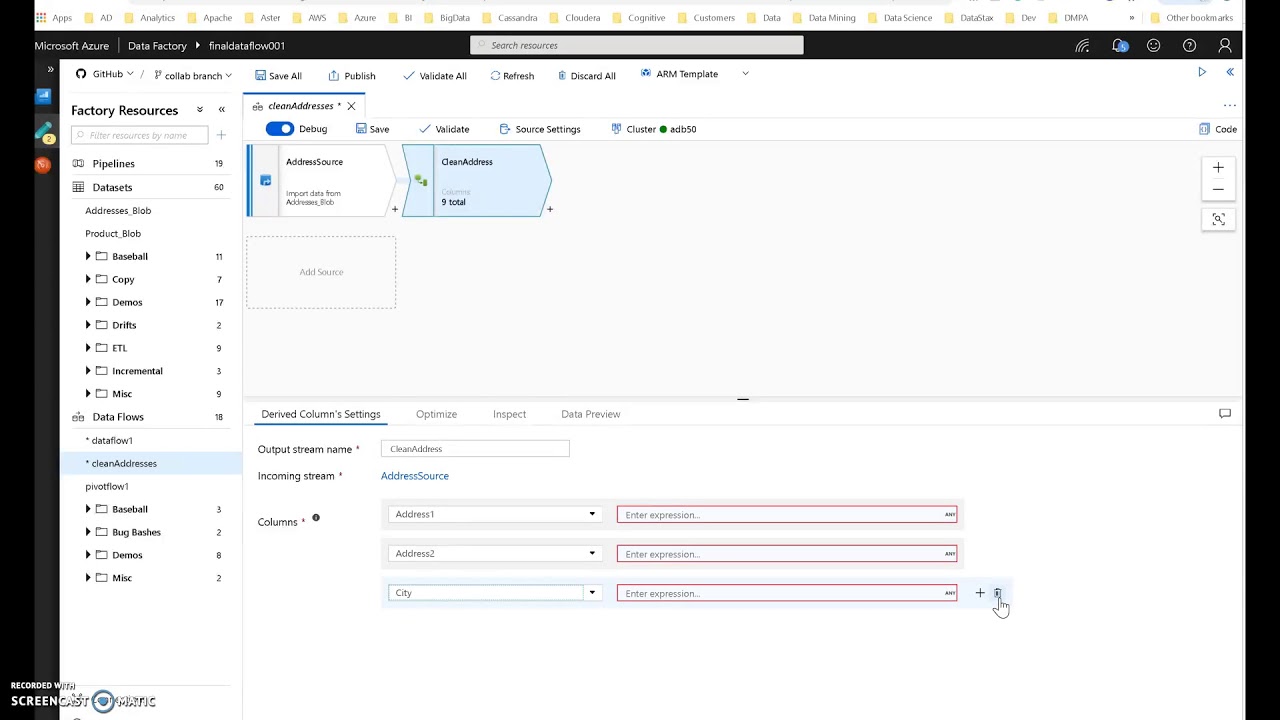This screenshot has height=720, width=1280.
Task: Click the Add Source placeholder
Action: tap(321, 272)
